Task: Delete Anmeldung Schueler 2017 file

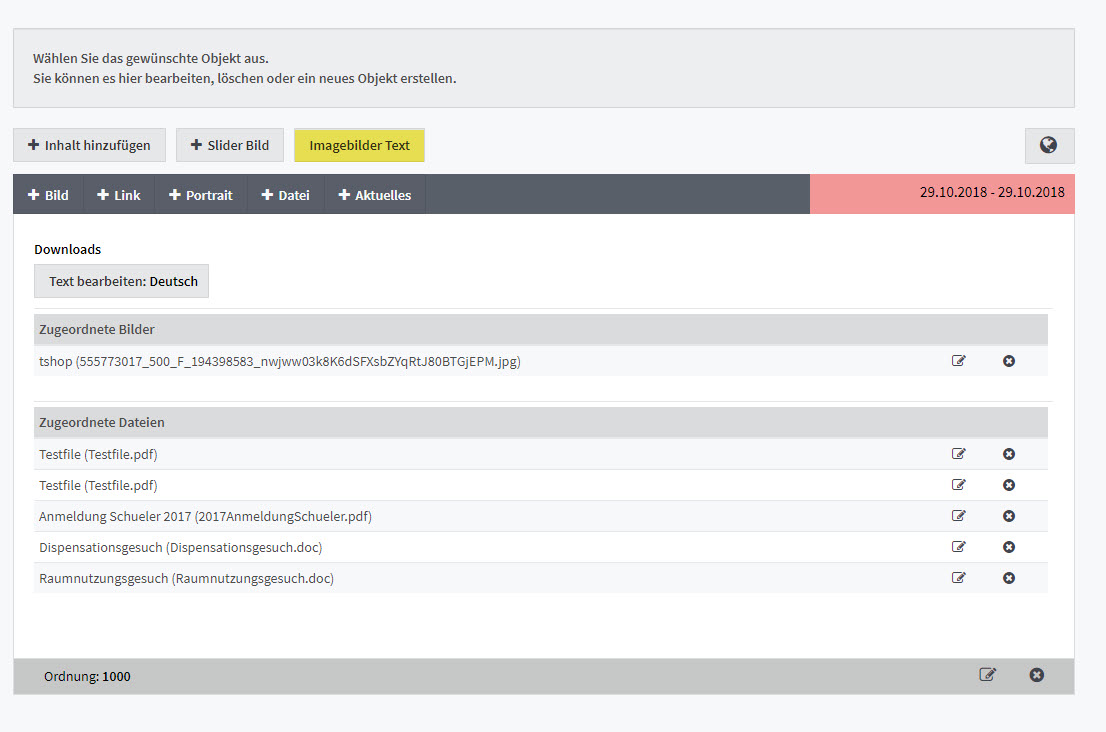Action: click(x=1009, y=516)
